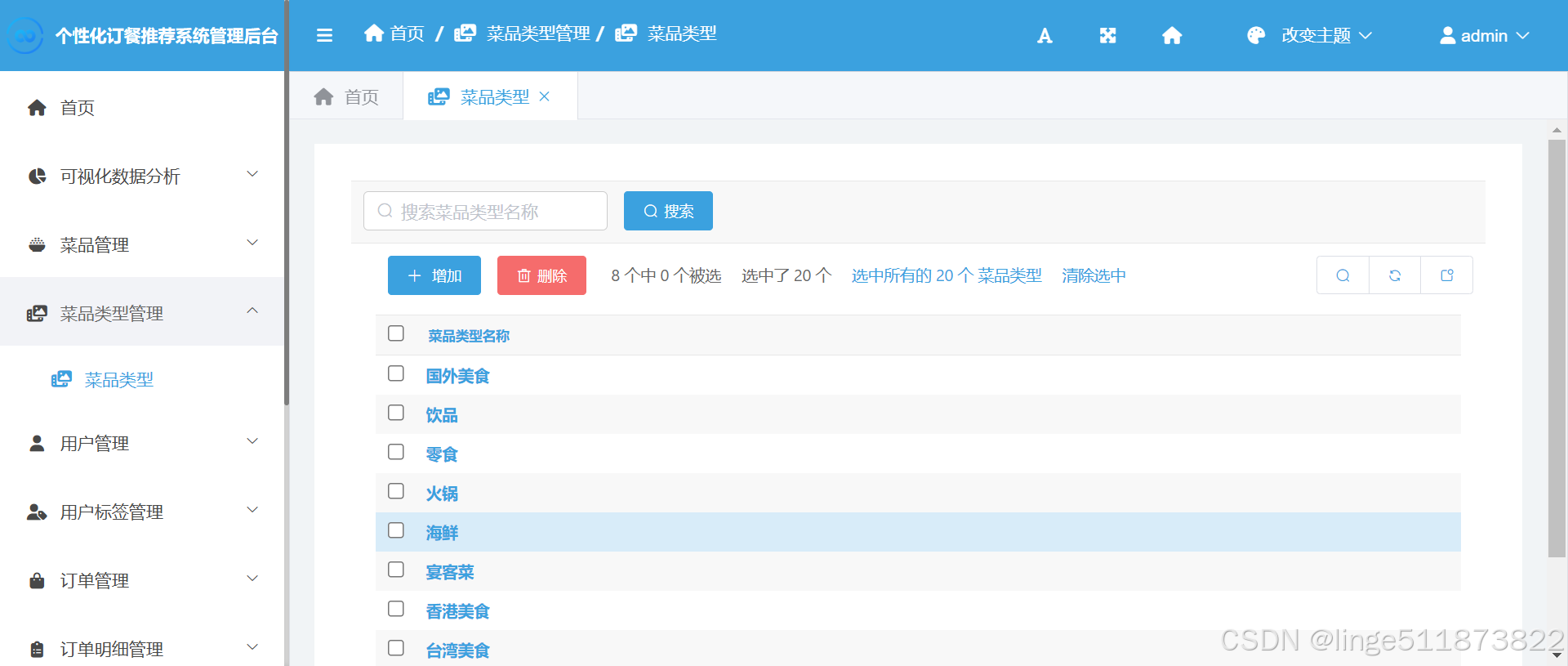The width and height of the screenshot is (1568, 666).
Task: Click the palette theme icon
Action: click(x=1256, y=35)
